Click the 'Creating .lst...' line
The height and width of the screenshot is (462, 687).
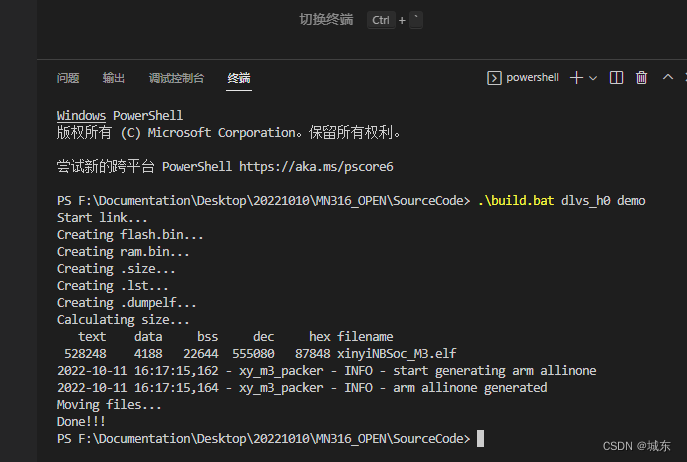point(113,286)
